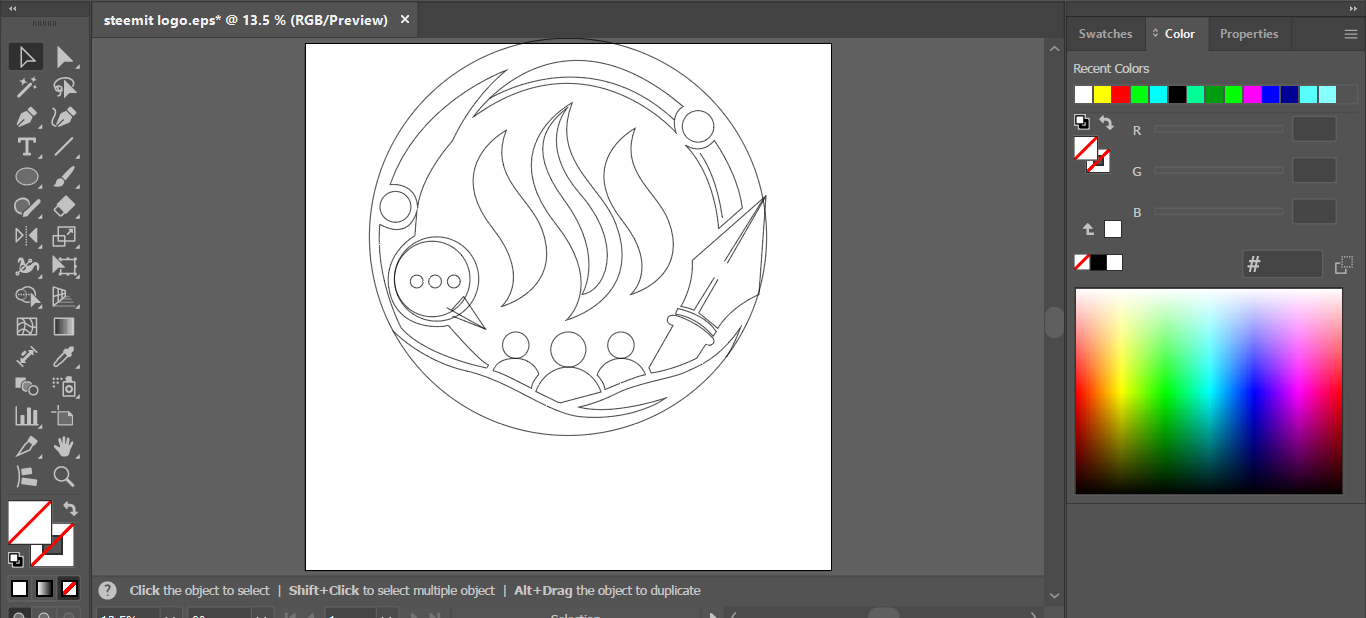Select the Mesh tool
Screen dimensions: 1366x618
[x=27, y=327]
